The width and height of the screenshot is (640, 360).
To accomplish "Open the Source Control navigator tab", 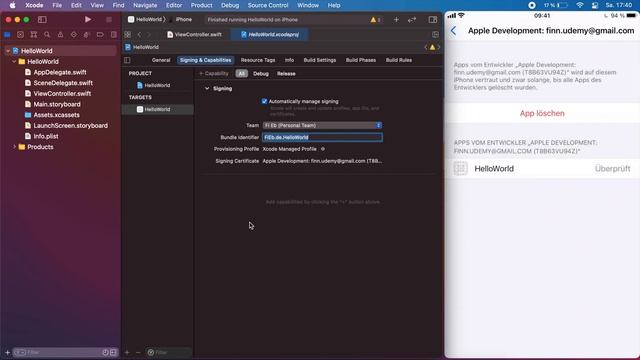I will point(20,35).
